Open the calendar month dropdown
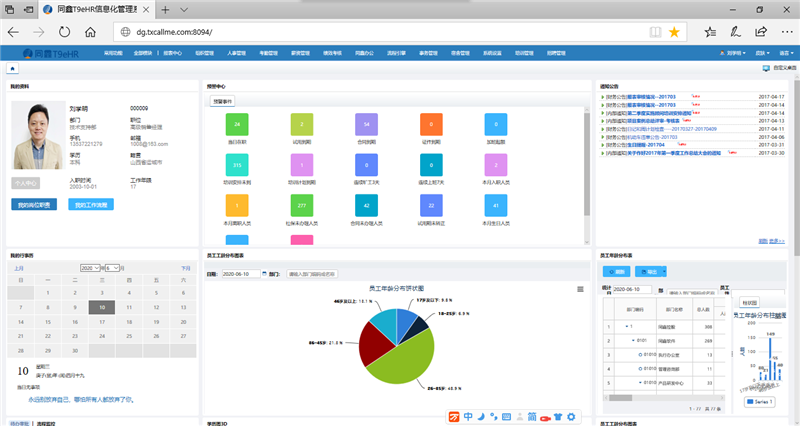 pos(116,268)
